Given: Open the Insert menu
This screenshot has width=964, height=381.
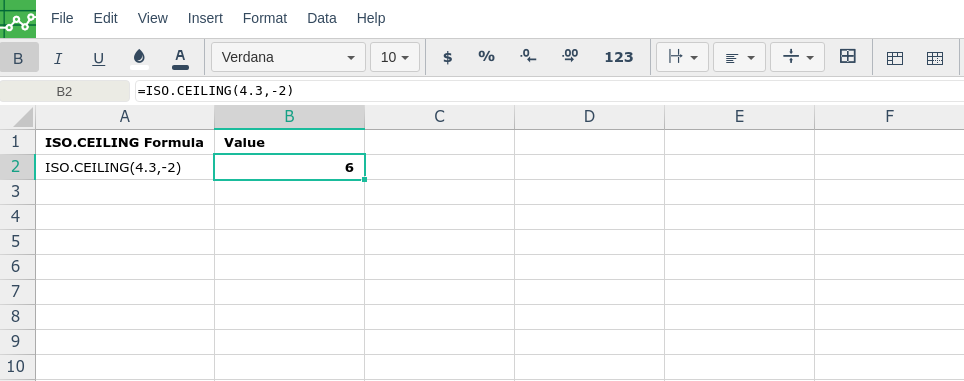Looking at the screenshot, I should (x=205, y=18).
